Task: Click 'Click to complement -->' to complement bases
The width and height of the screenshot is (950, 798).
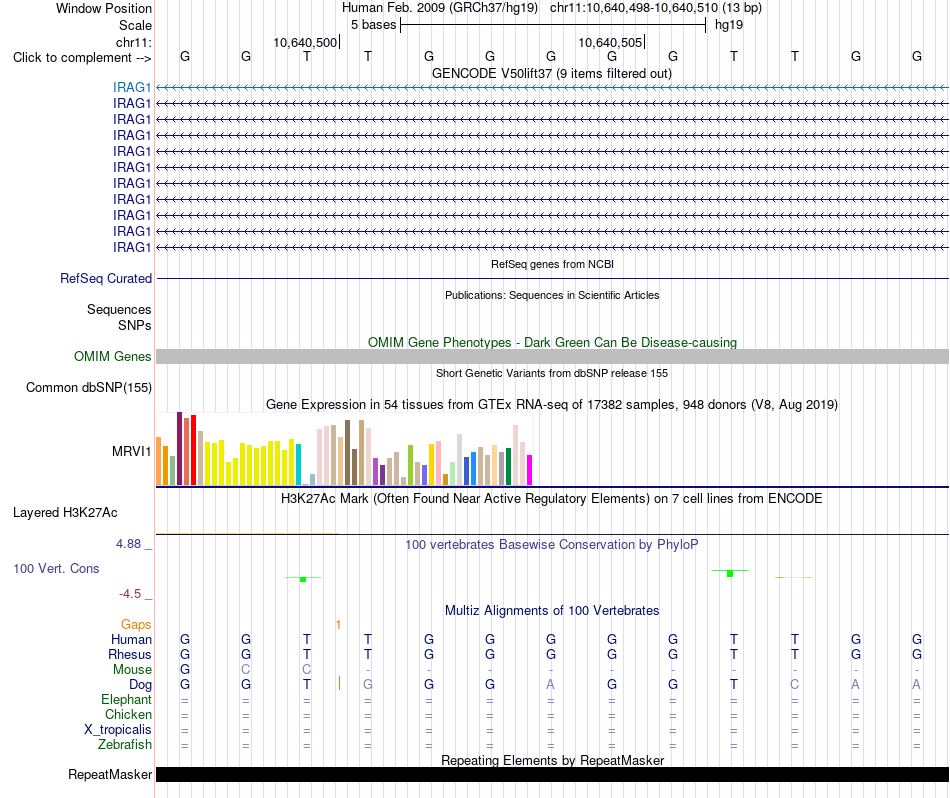Action: 82,58
